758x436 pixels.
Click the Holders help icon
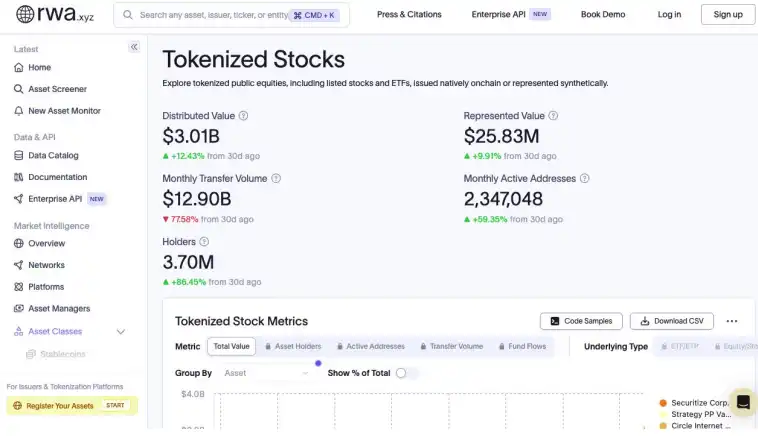204,241
